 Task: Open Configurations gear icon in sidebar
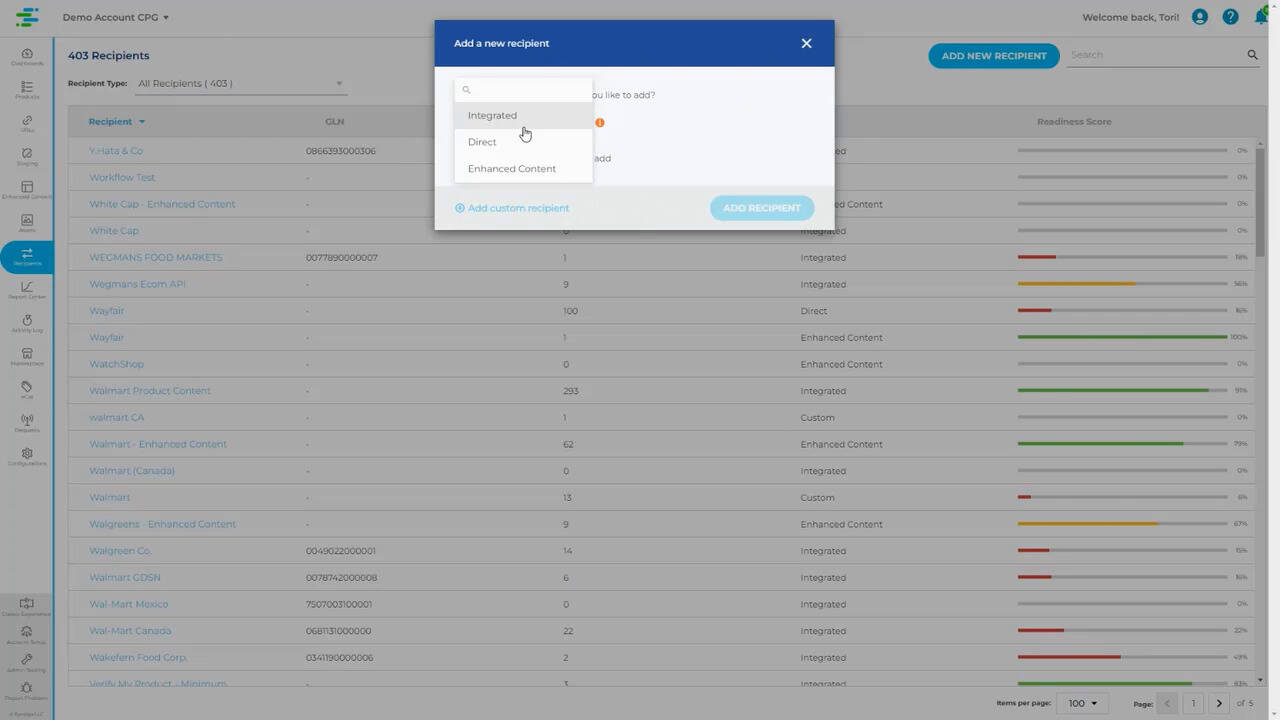click(27, 456)
